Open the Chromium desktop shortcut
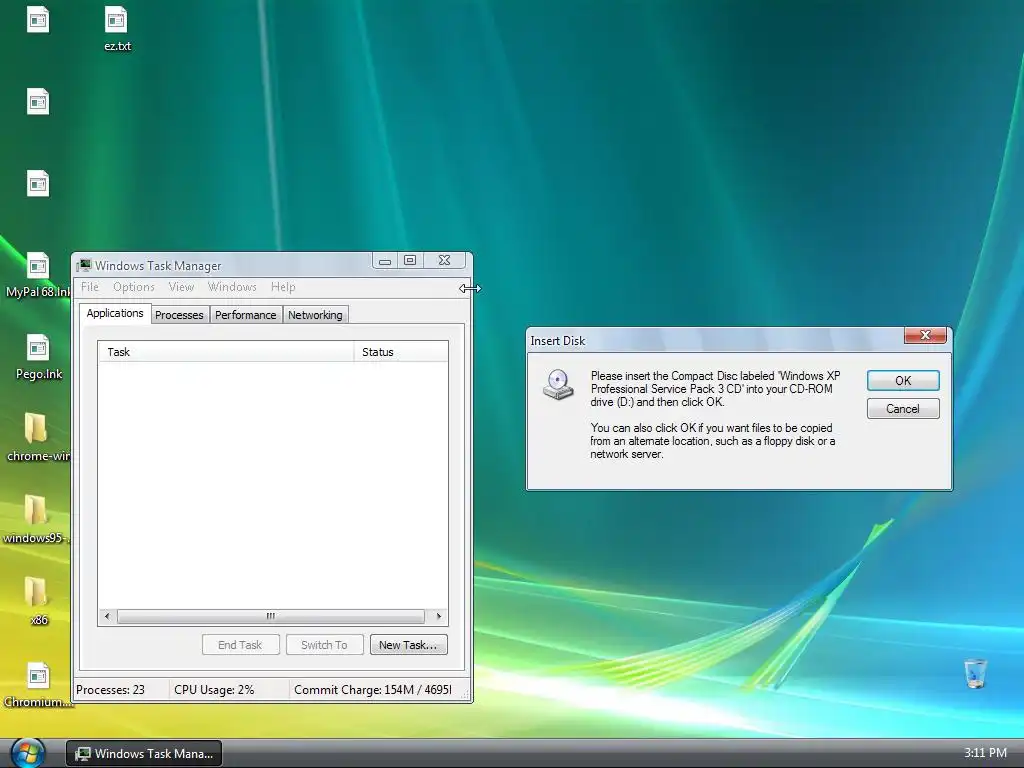 tap(37, 684)
